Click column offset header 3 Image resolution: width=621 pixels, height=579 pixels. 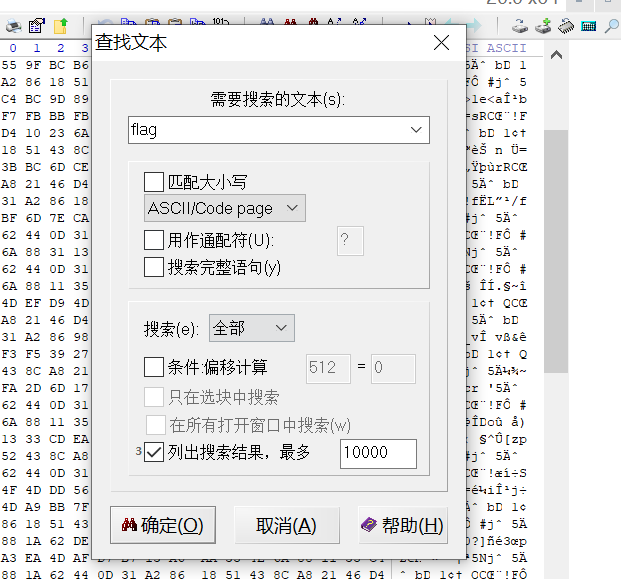[85, 48]
